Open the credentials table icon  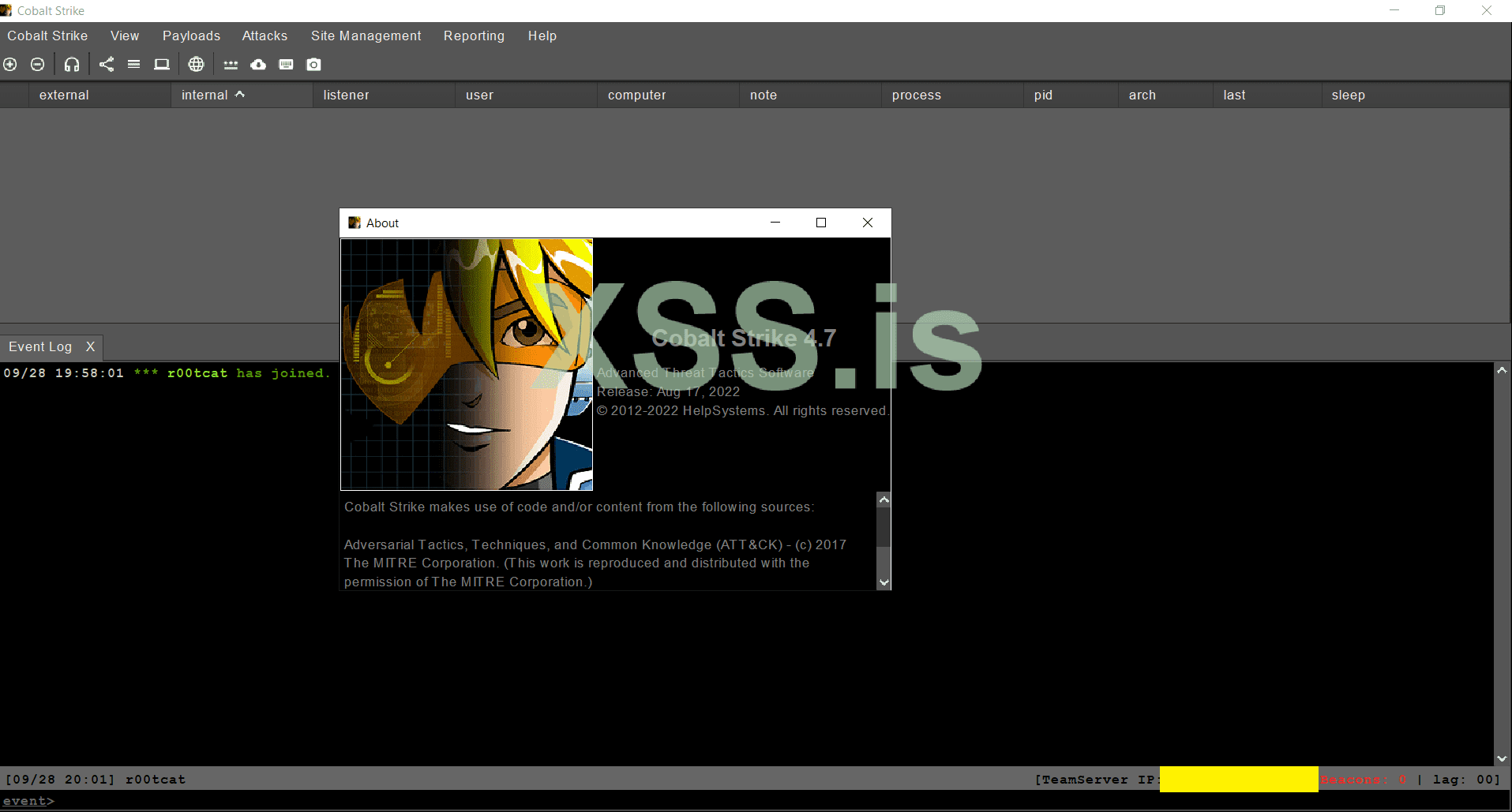click(231, 64)
